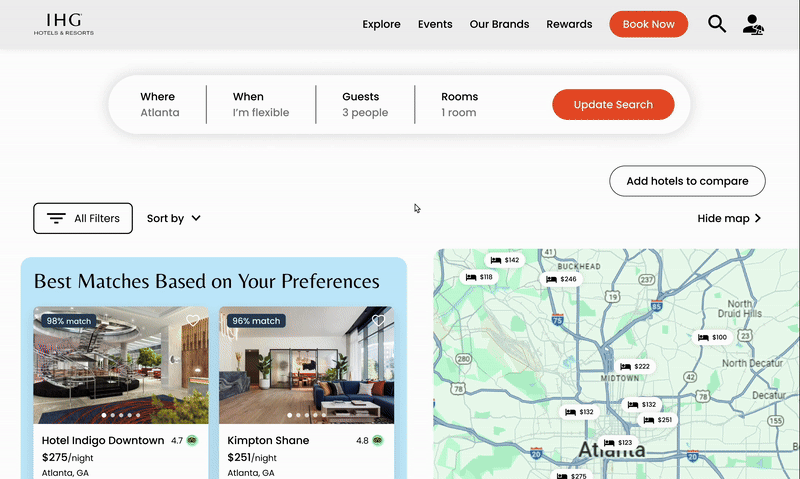Select the $118 map price marker
Image resolution: width=800 pixels, height=479 pixels.
[x=479, y=277]
